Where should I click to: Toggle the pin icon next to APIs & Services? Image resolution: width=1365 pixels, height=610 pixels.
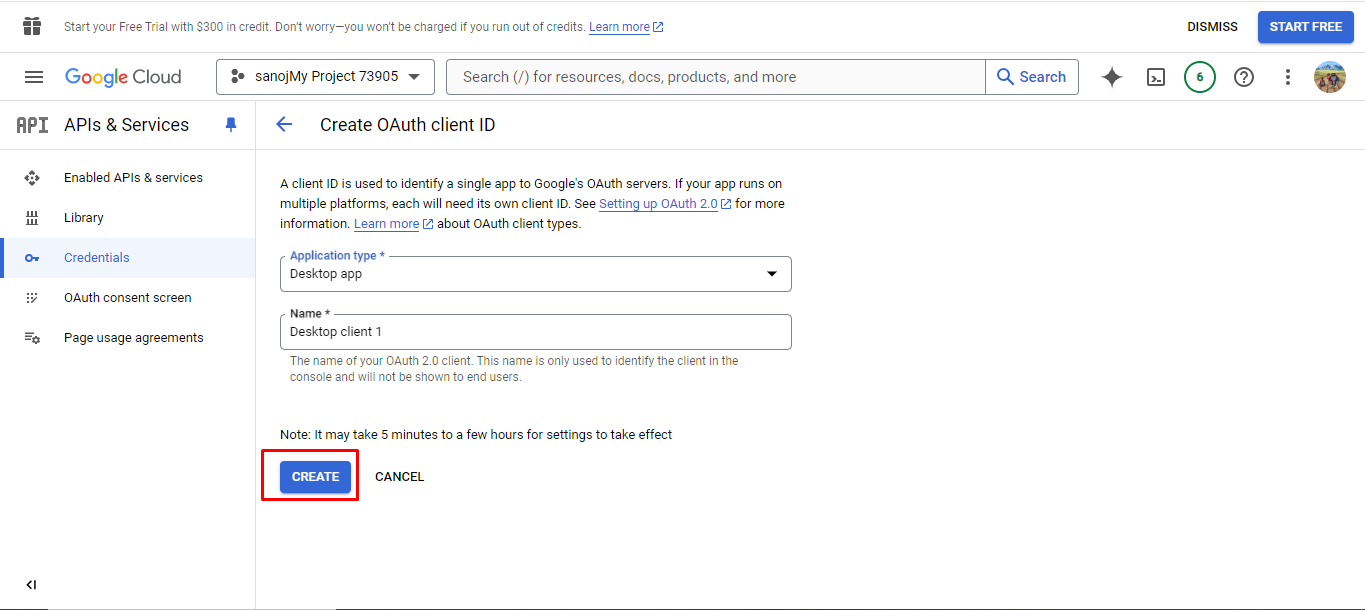pyautogui.click(x=231, y=125)
